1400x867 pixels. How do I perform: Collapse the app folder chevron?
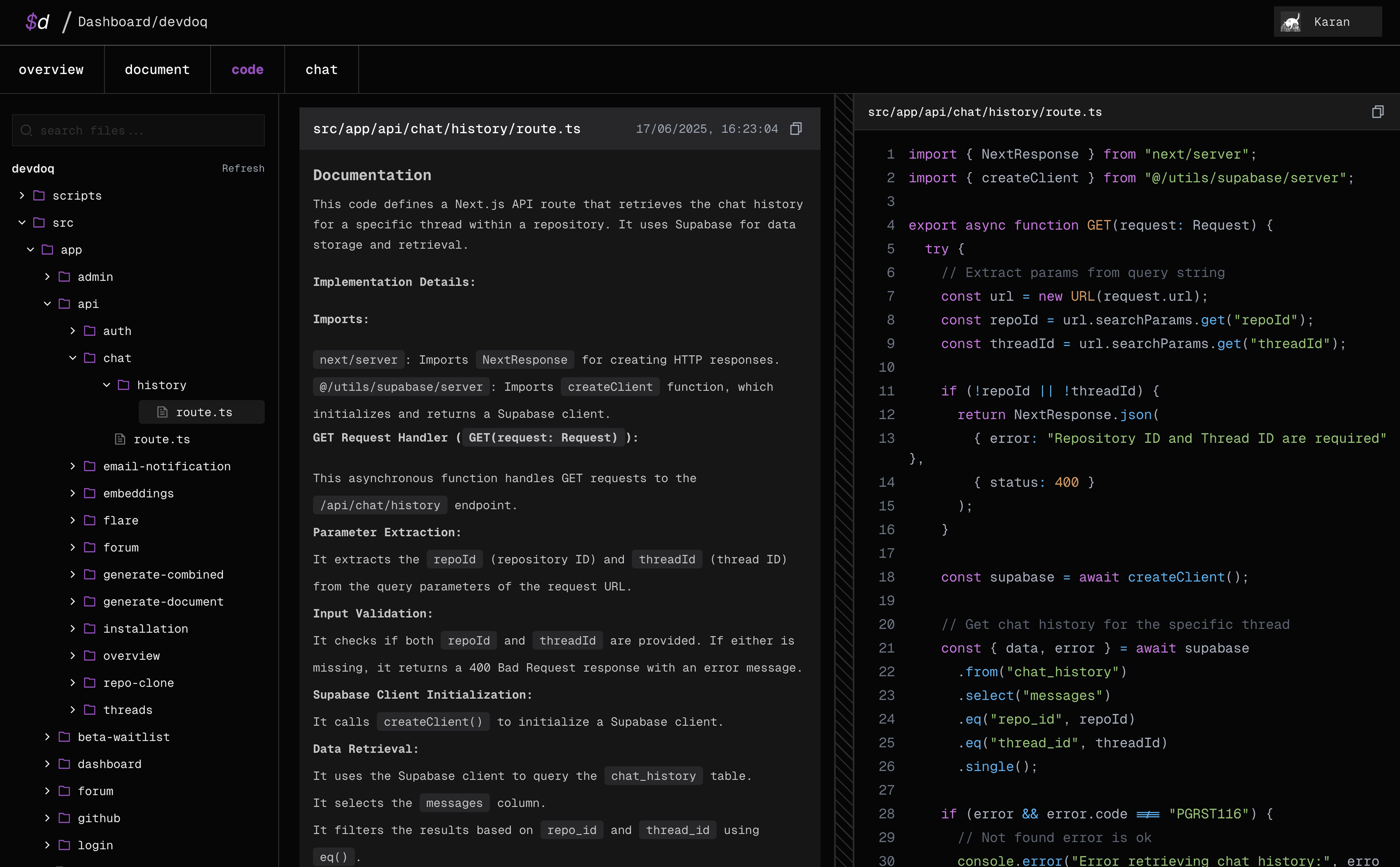click(30, 250)
